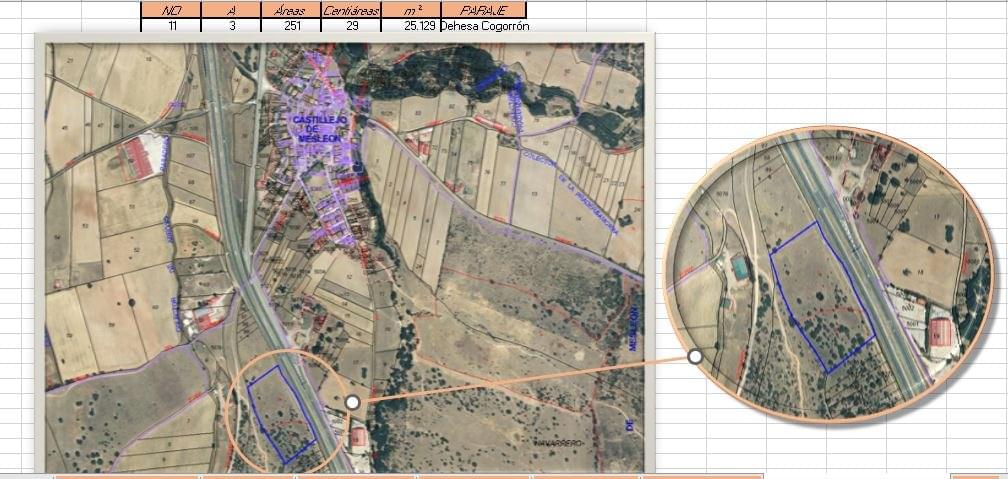The image size is (1008, 479).
Task: Click the cell with value 29
Action: coord(351,26)
